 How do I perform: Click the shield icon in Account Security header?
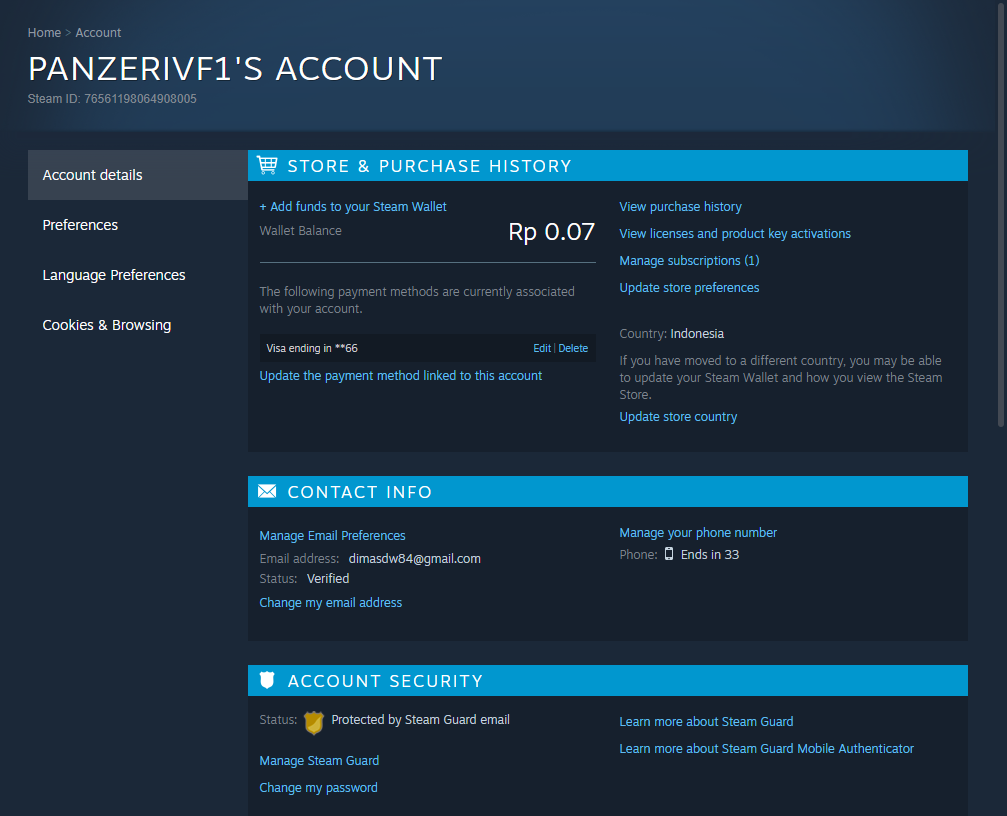pyautogui.click(x=267, y=680)
